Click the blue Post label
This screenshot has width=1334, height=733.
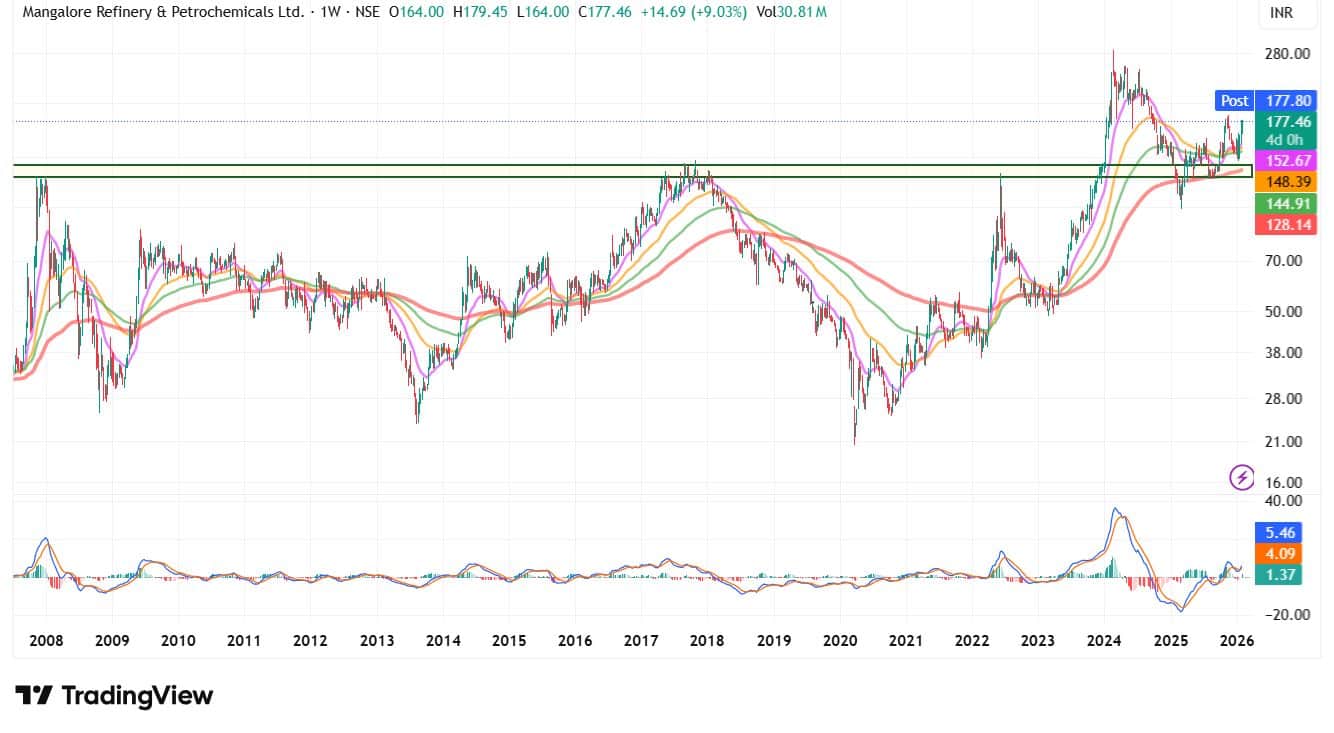click(1234, 100)
